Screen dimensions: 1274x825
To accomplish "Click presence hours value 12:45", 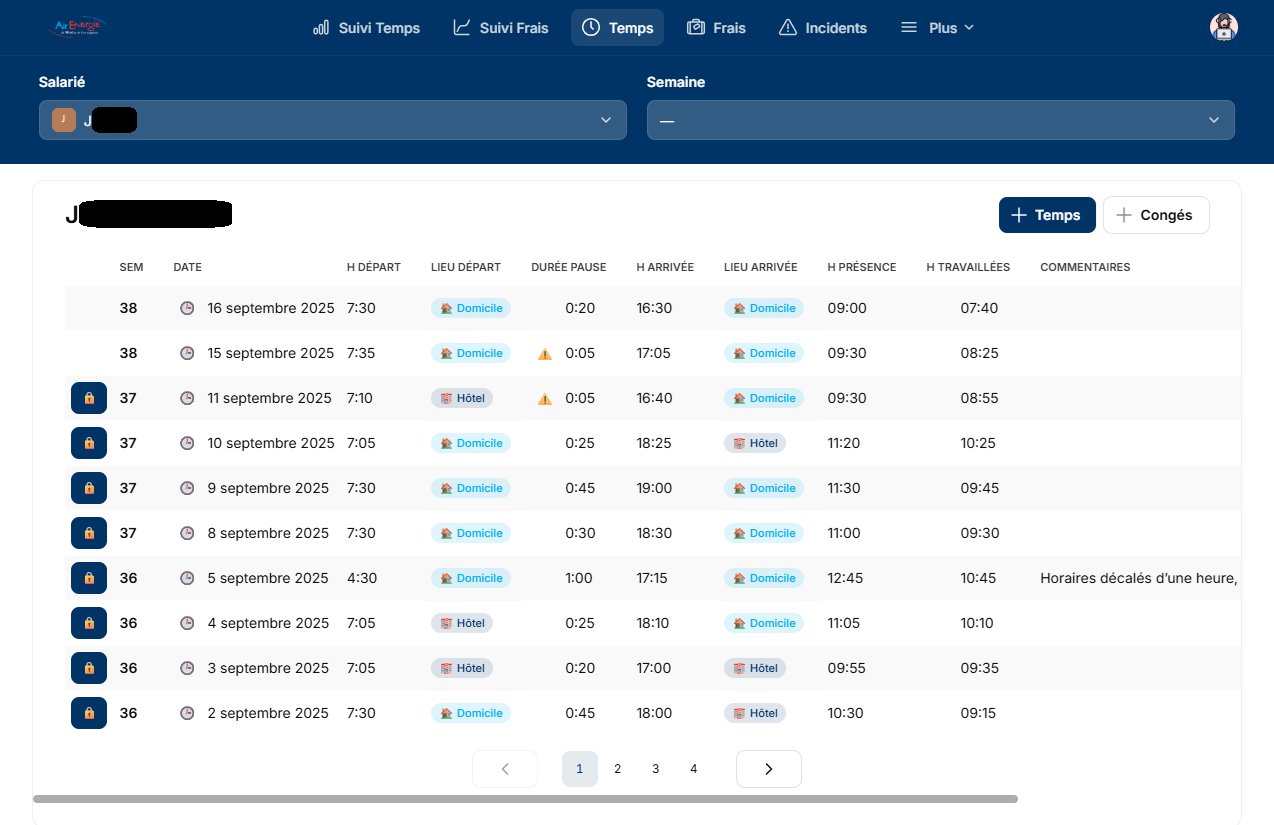I will click(845, 578).
